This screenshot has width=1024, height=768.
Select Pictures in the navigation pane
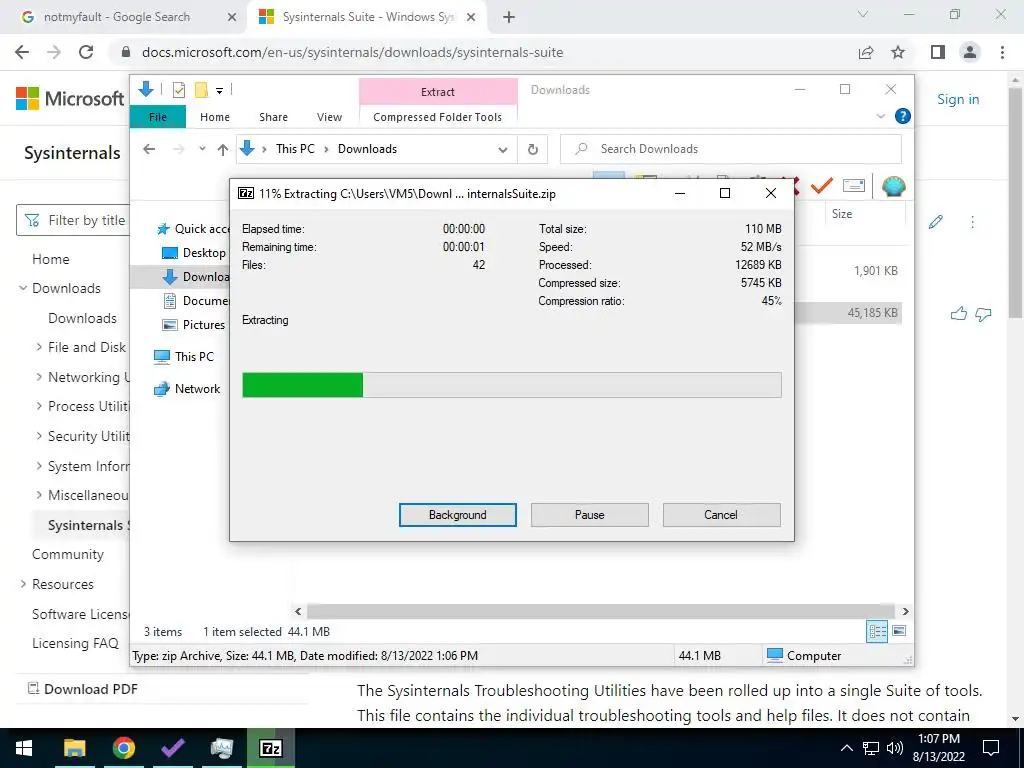194,325
